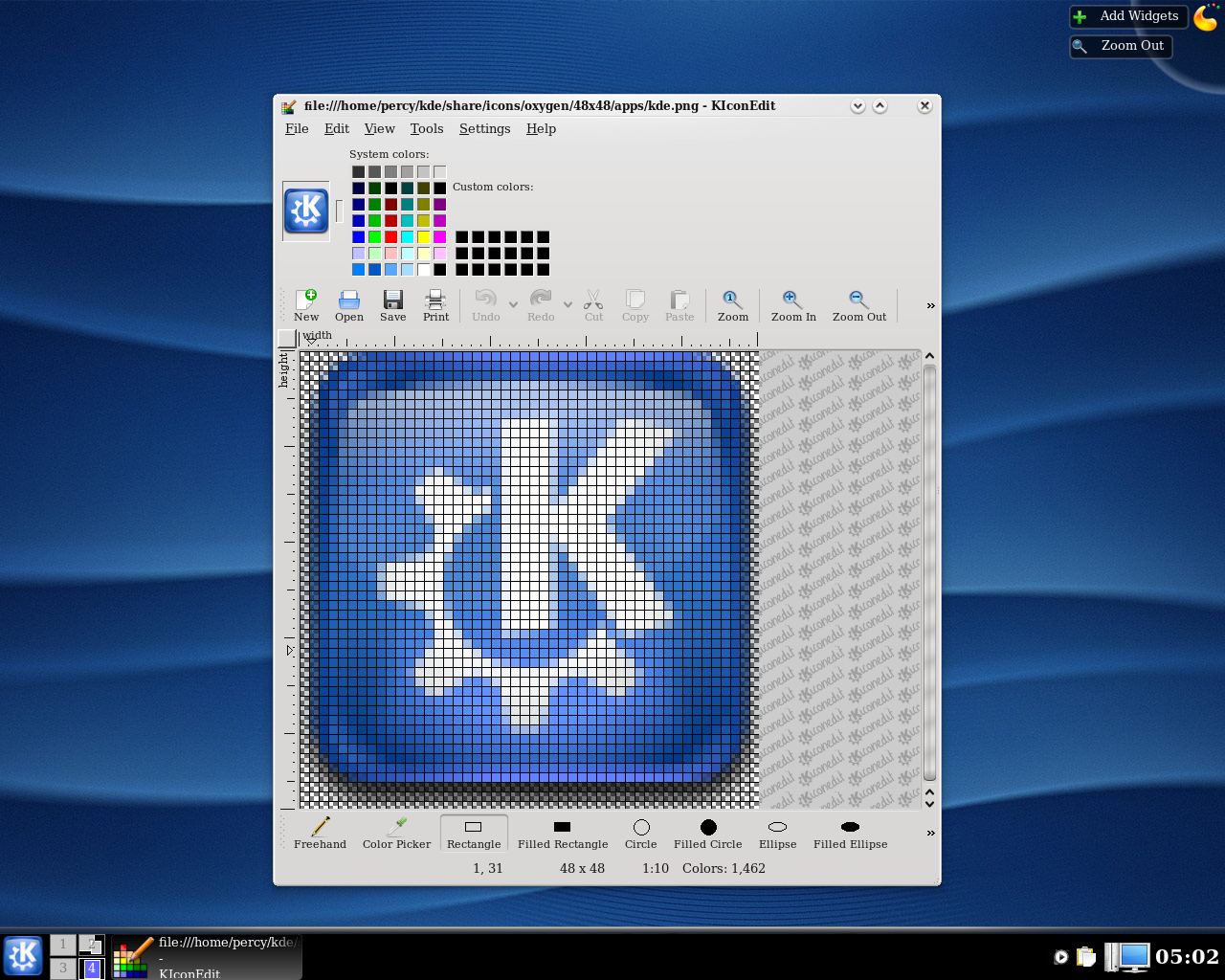The width and height of the screenshot is (1225, 980).
Task: Open the Help menu
Action: tap(541, 128)
